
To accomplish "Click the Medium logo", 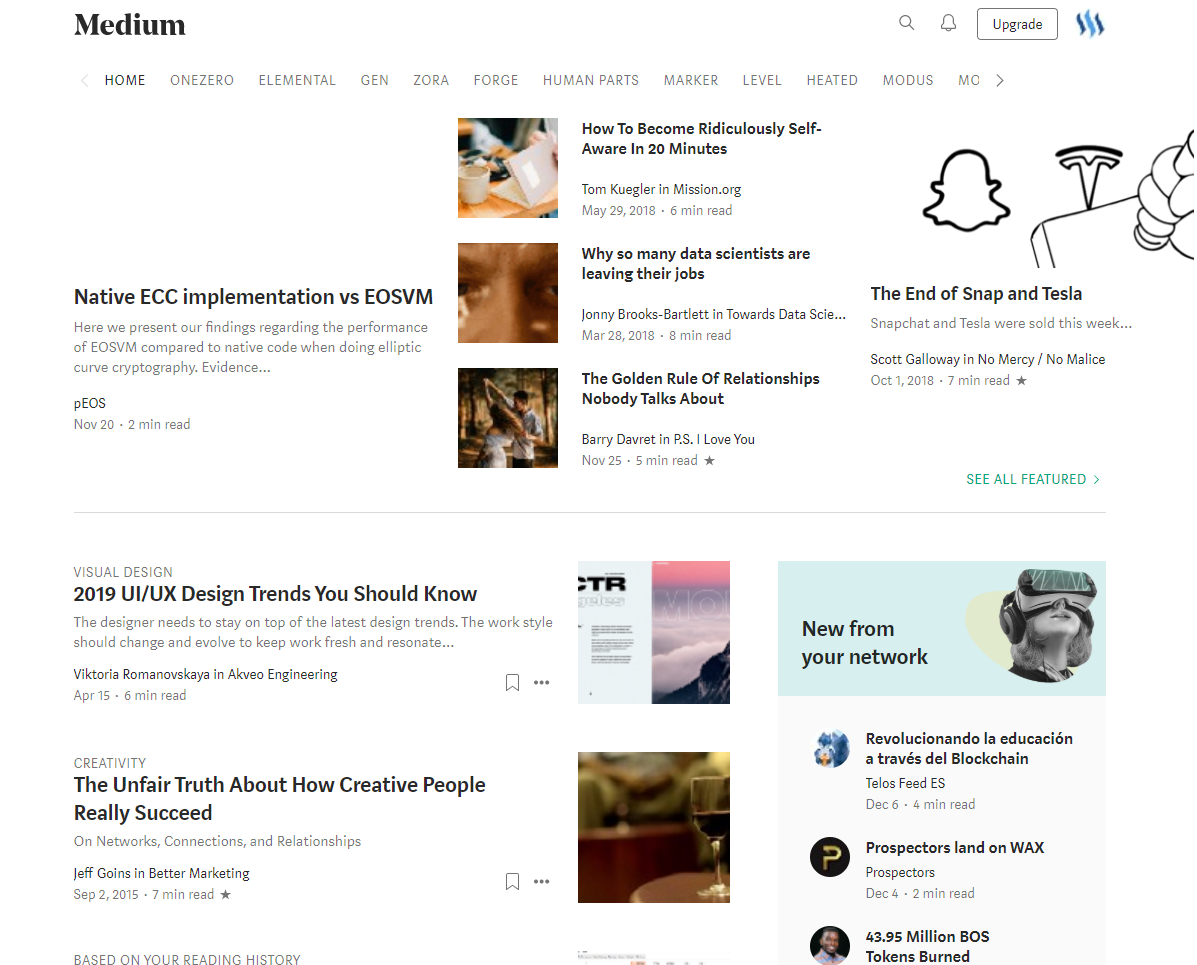I will (x=130, y=25).
